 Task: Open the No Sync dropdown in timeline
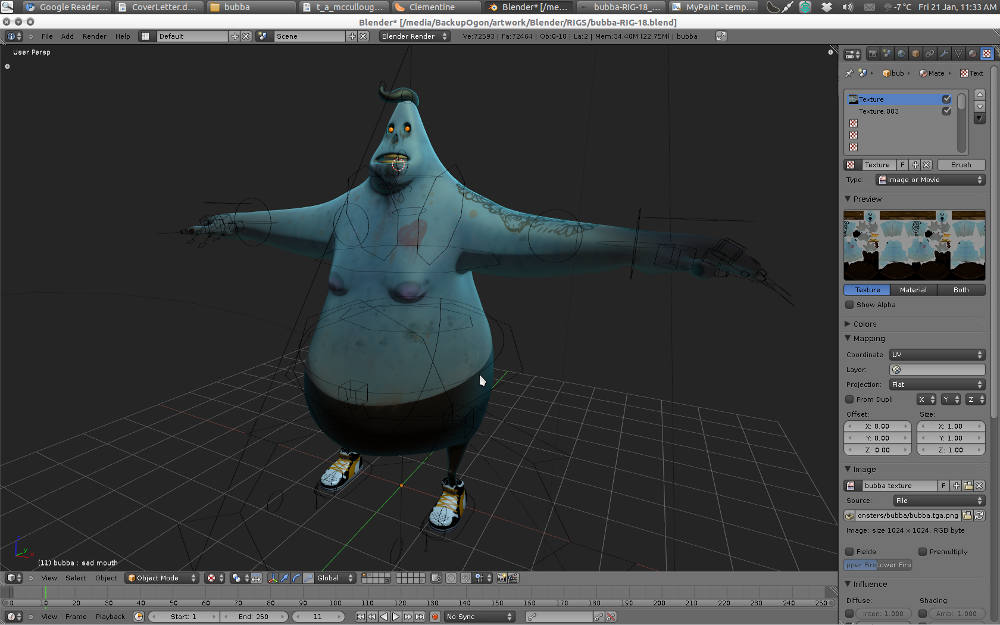480,617
